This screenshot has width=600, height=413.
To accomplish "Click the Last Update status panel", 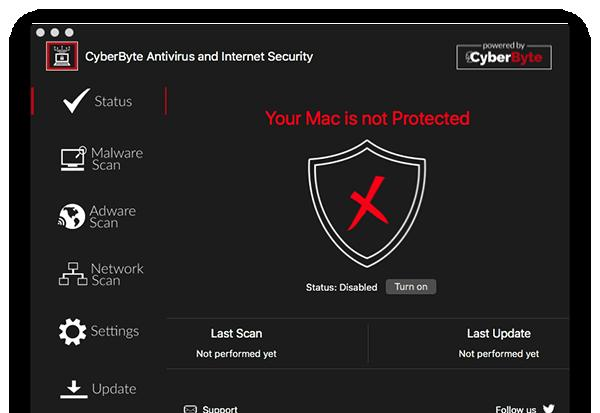I will [x=498, y=343].
